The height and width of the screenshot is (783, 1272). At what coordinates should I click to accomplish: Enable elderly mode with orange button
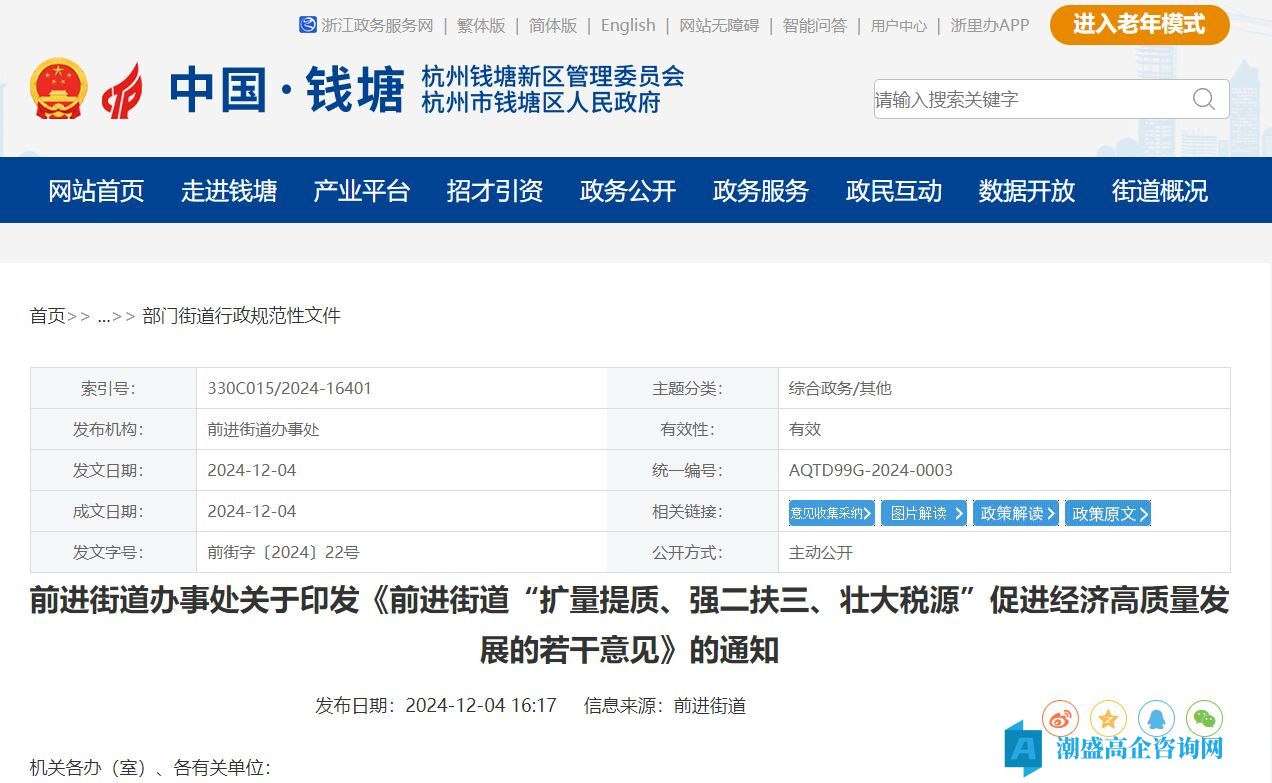(1139, 25)
